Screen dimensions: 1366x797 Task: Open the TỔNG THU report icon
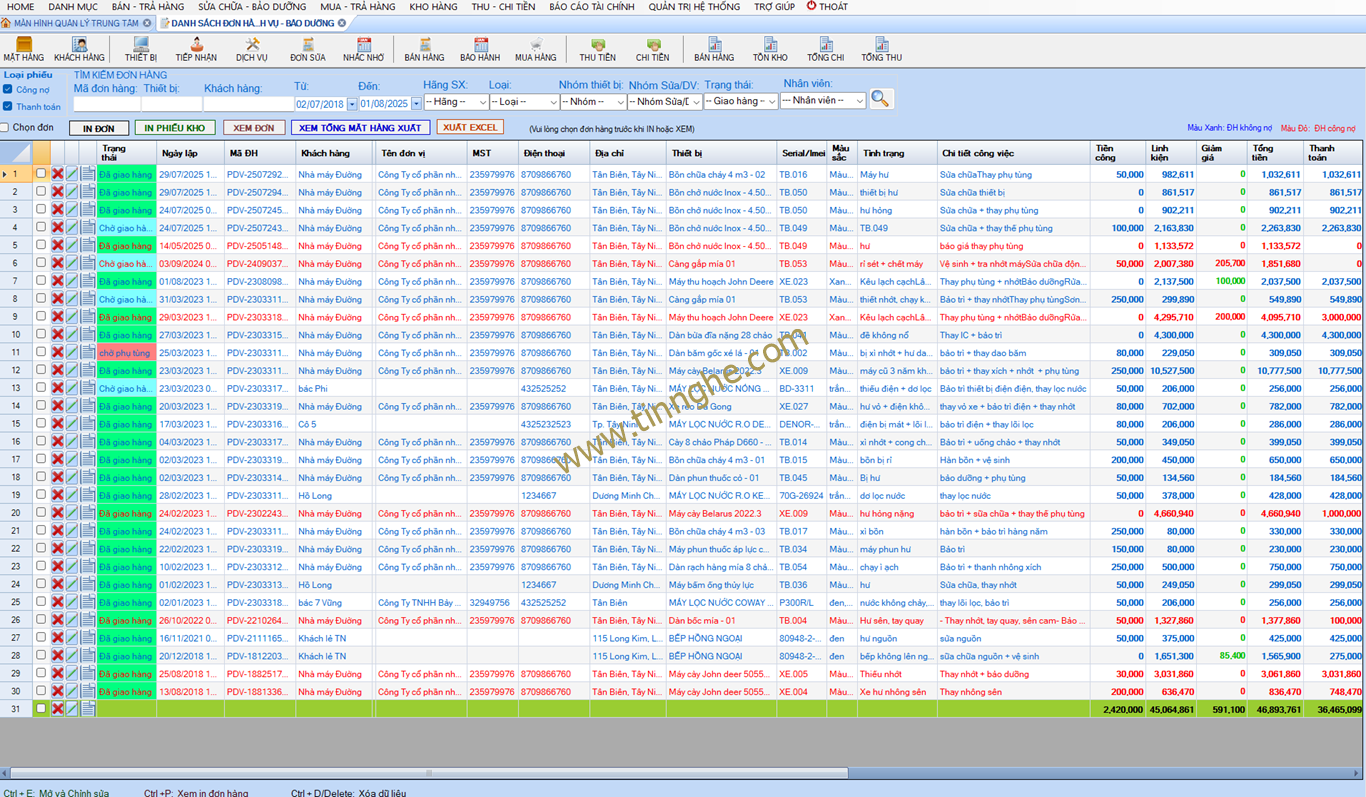coord(881,49)
